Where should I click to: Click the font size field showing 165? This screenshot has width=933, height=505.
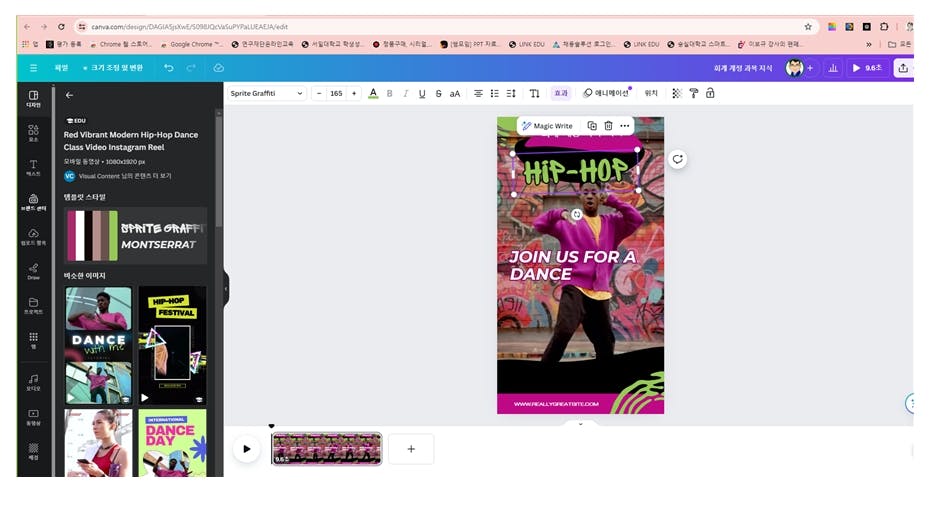[x=336, y=93]
